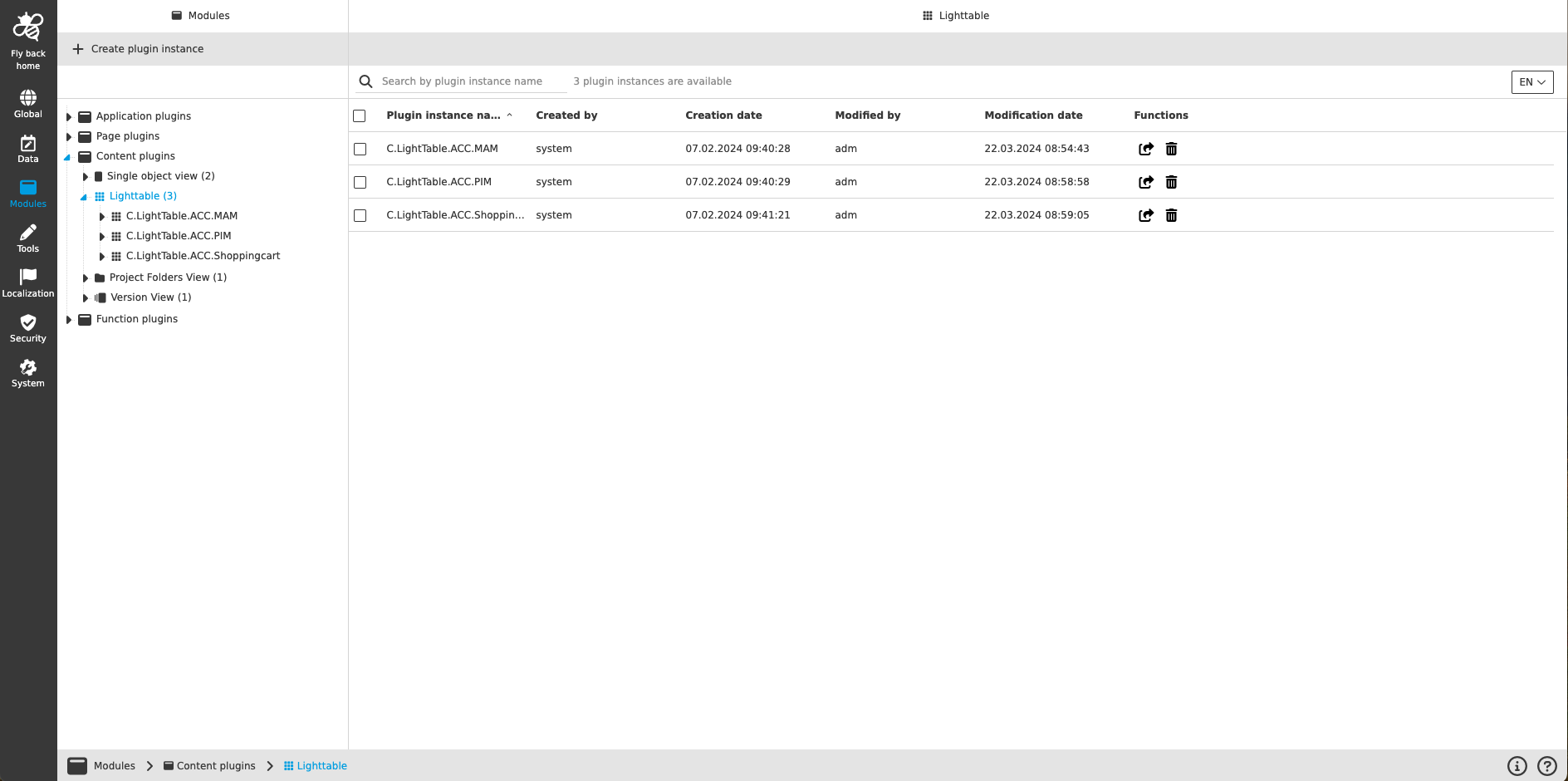Switch to the Modules tab
Screen dimensions: 1568x781
[x=200, y=15]
